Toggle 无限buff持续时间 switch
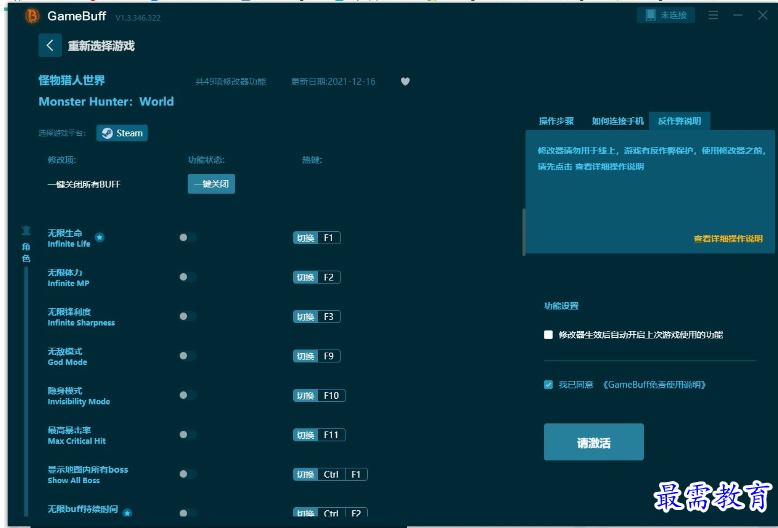 point(188,513)
